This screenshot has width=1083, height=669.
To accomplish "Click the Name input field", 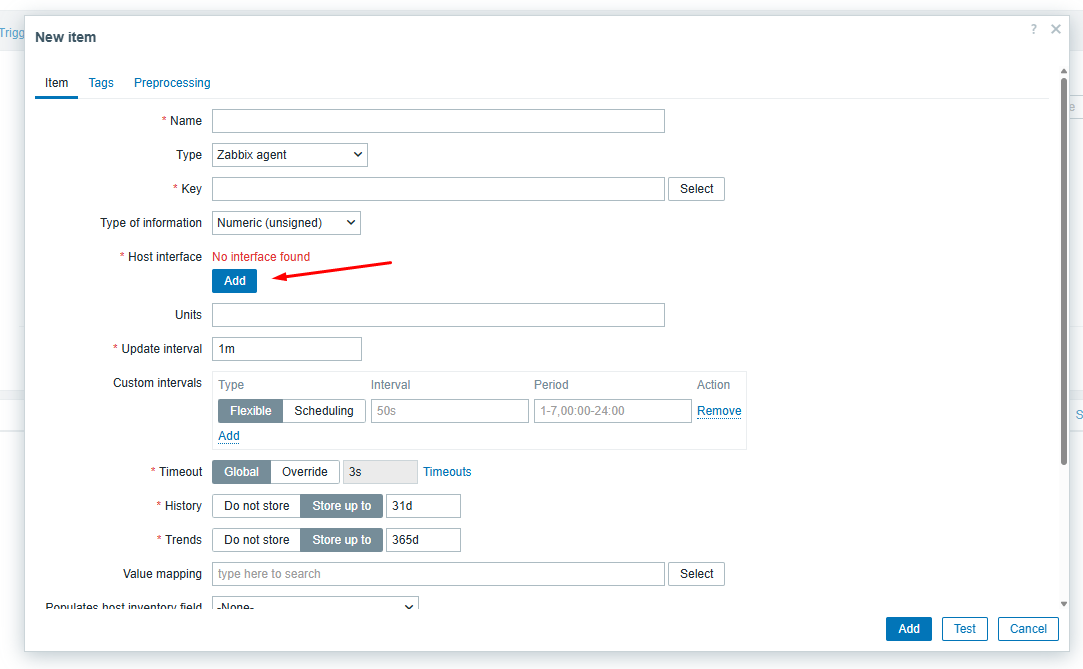I will pyautogui.click(x=438, y=121).
